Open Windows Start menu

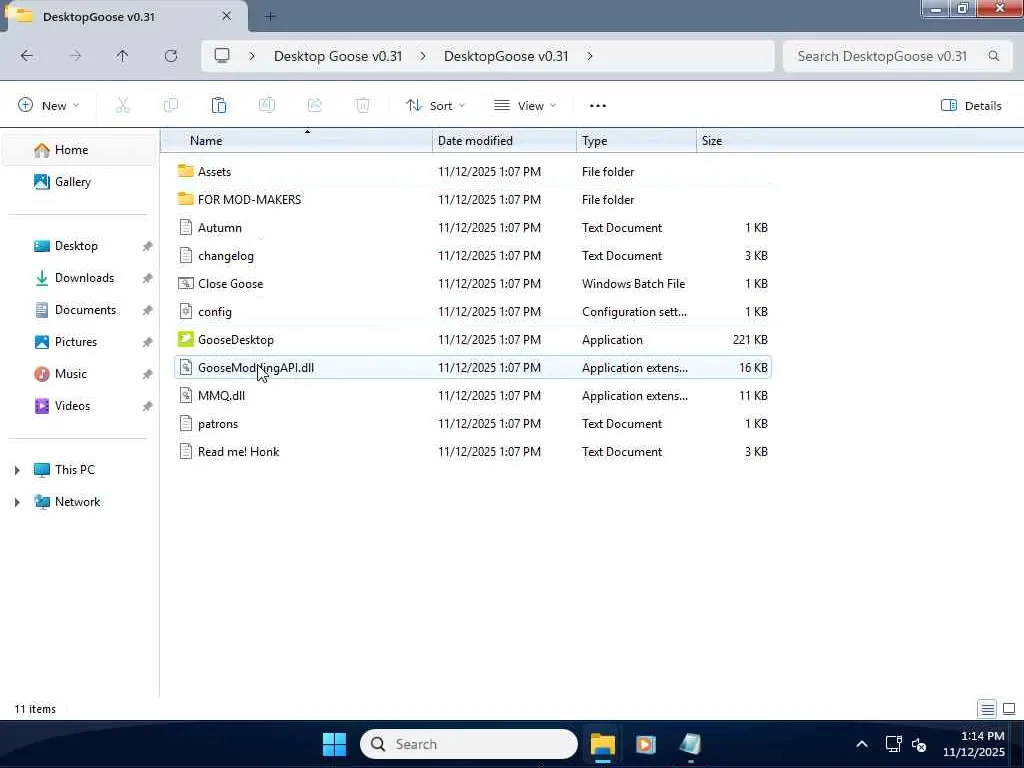[x=334, y=744]
